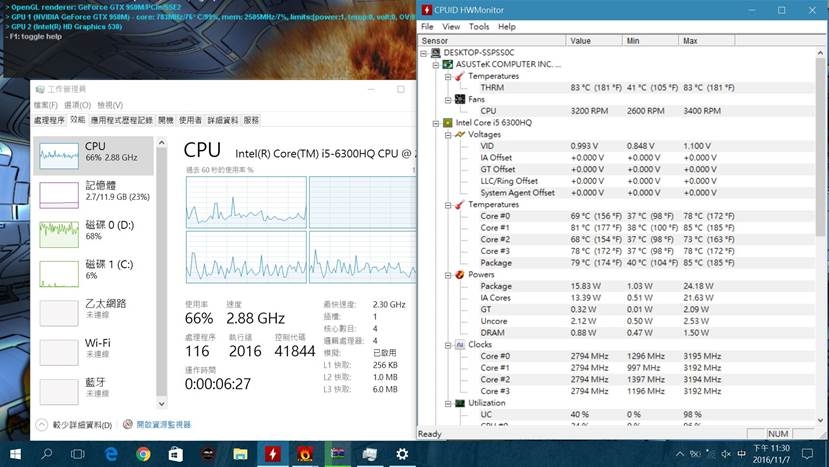
Task: Click the HWMonitor title bar logo icon
Action: (x=426, y=10)
